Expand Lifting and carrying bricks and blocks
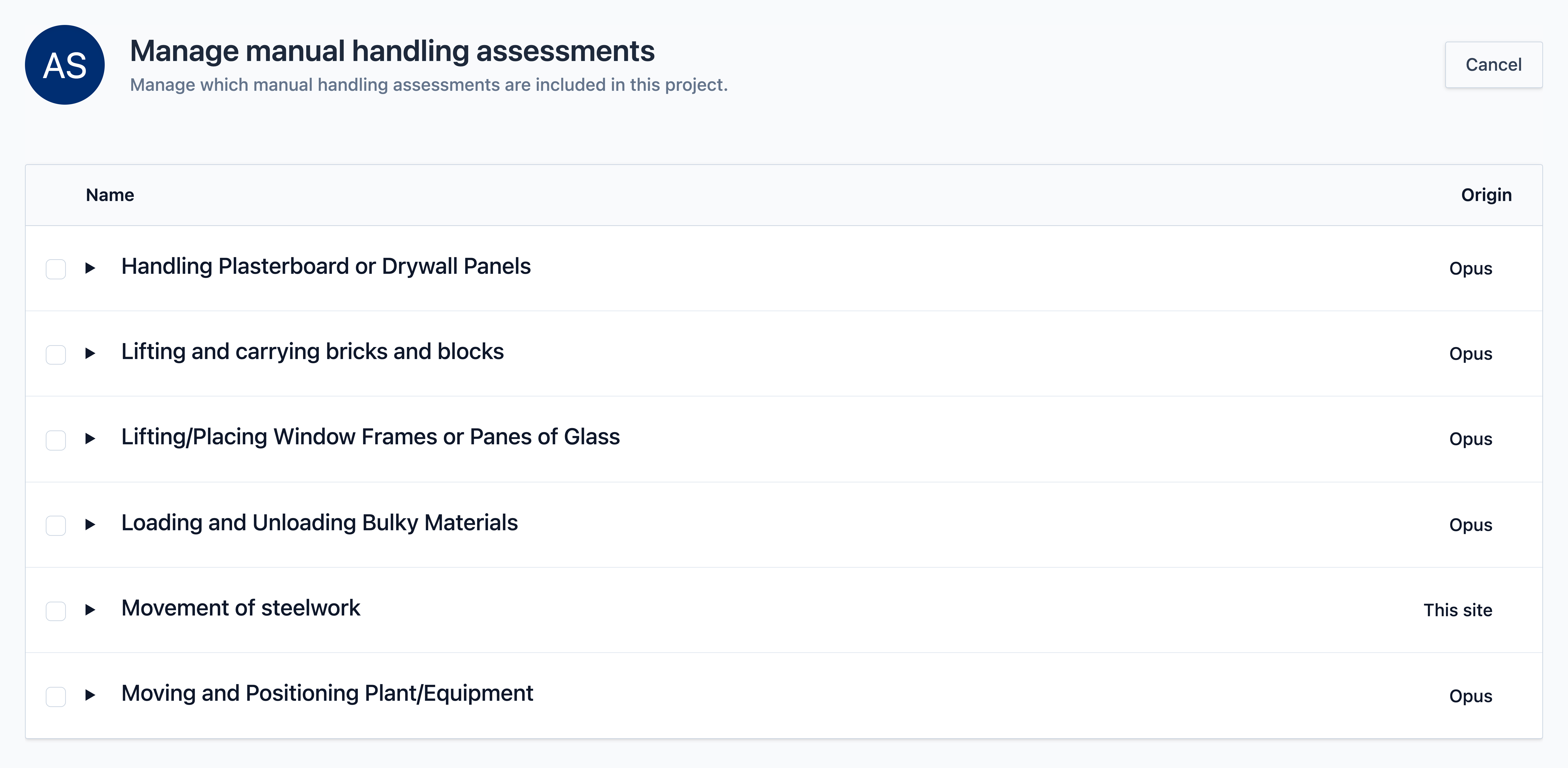The height and width of the screenshot is (768, 1568). (90, 353)
